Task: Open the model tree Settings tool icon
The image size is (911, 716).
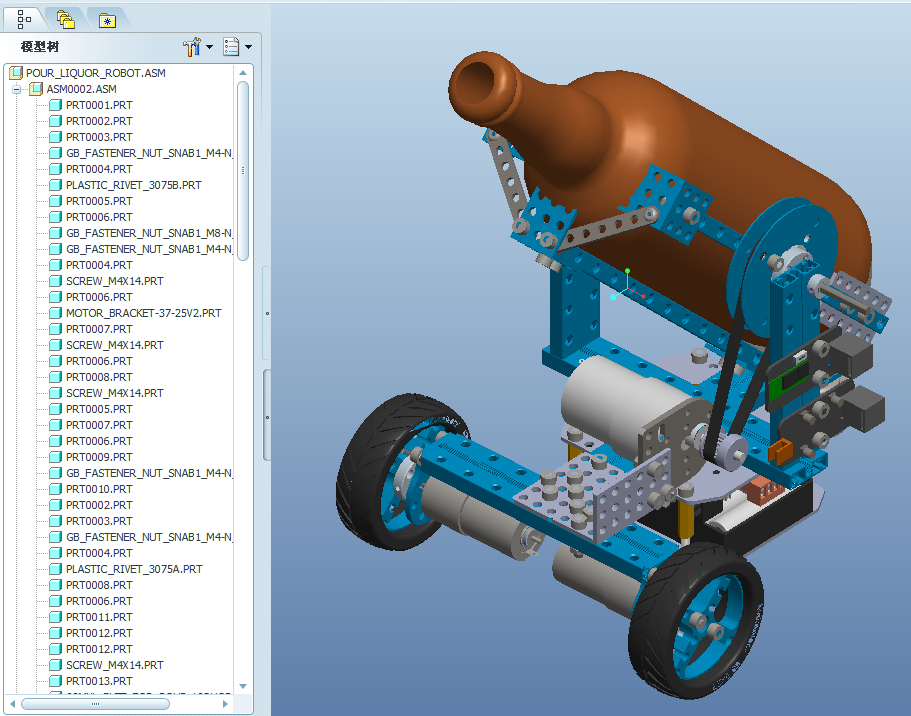Action: point(192,46)
